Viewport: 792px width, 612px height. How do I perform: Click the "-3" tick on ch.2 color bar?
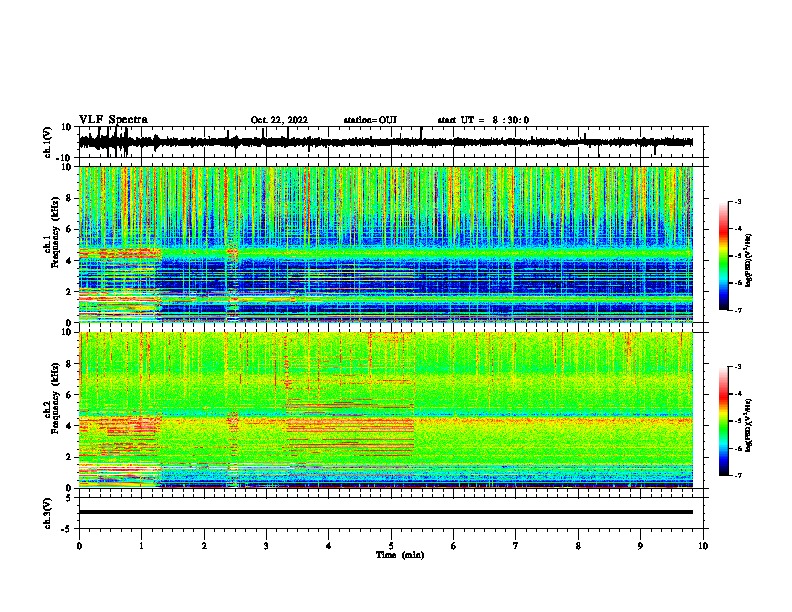pos(738,367)
